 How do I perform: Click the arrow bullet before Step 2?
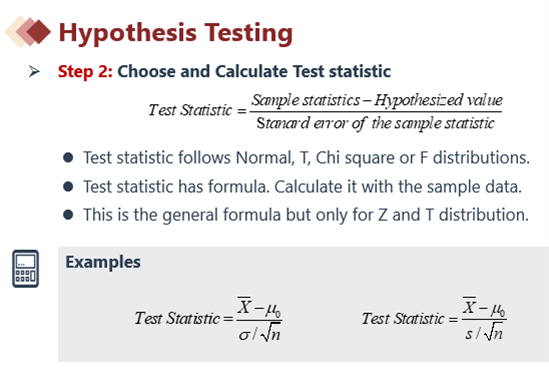(x=34, y=71)
